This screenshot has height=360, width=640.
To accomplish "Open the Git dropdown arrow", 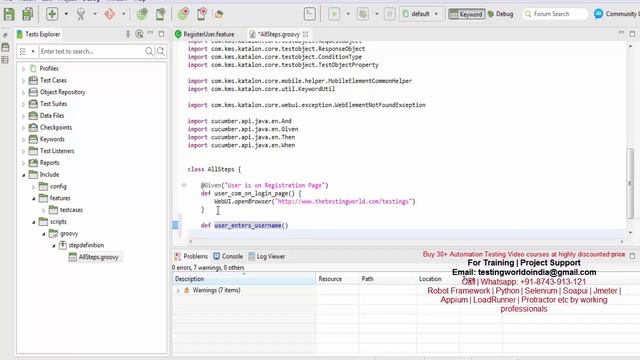I will coord(123,14).
